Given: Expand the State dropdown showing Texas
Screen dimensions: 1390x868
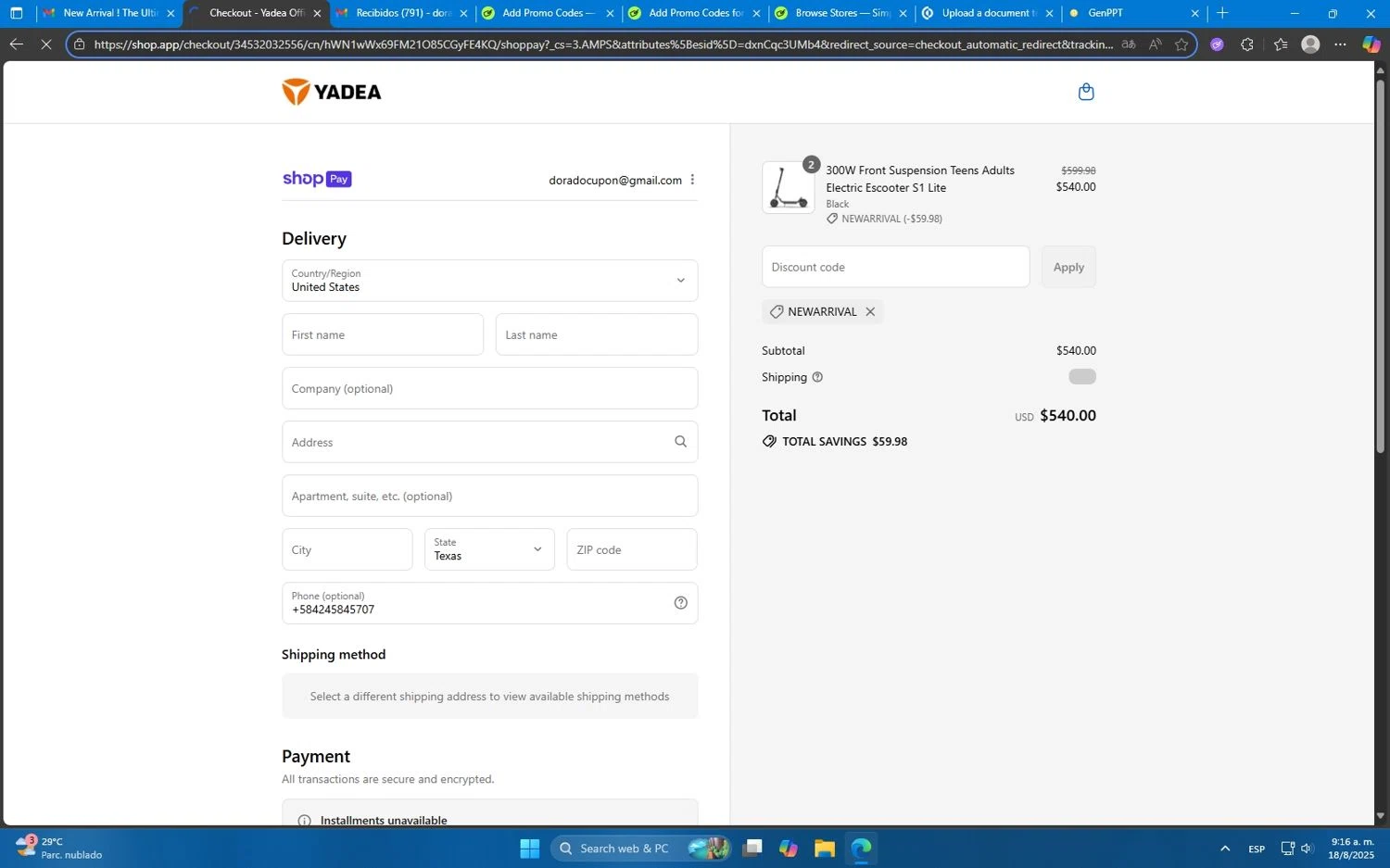Looking at the screenshot, I should [489, 549].
